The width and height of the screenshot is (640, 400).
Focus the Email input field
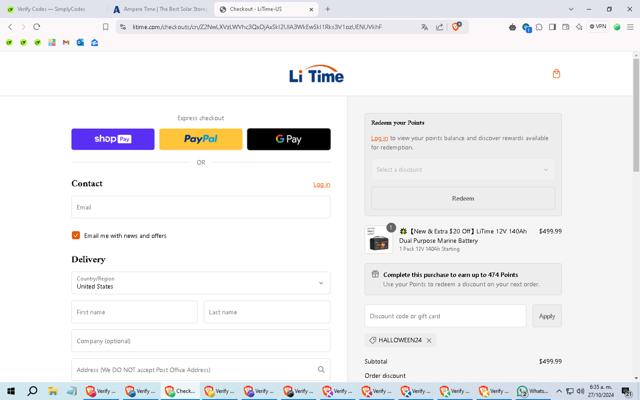201,207
